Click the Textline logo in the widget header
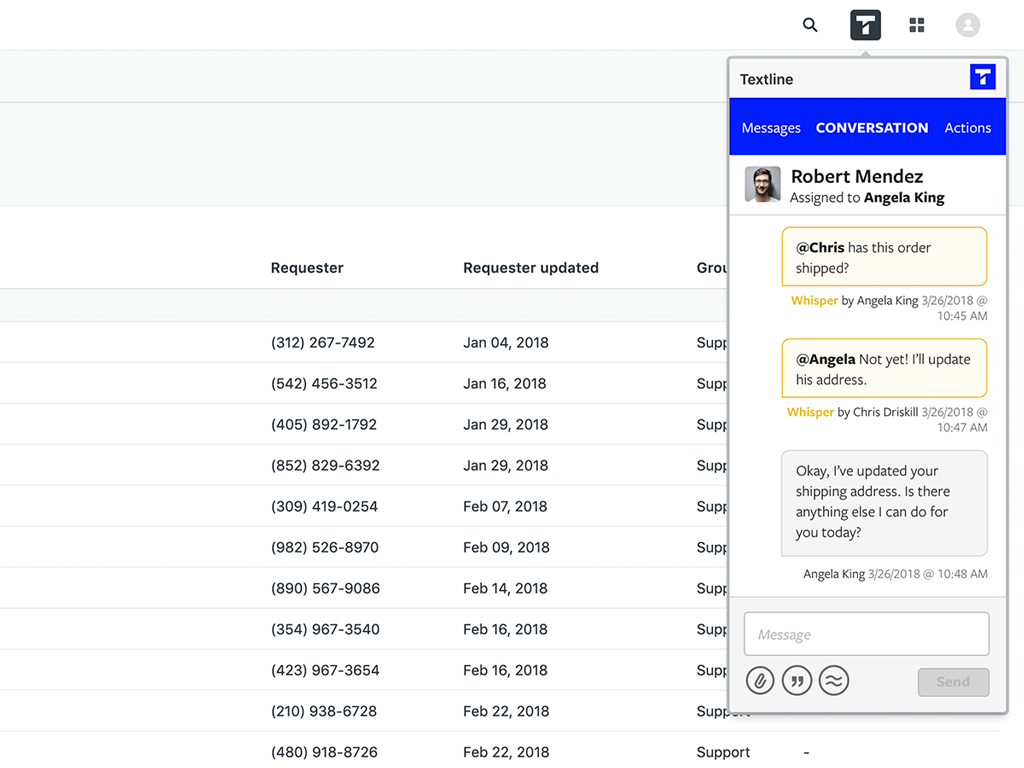The image size is (1024, 768). coord(983,77)
